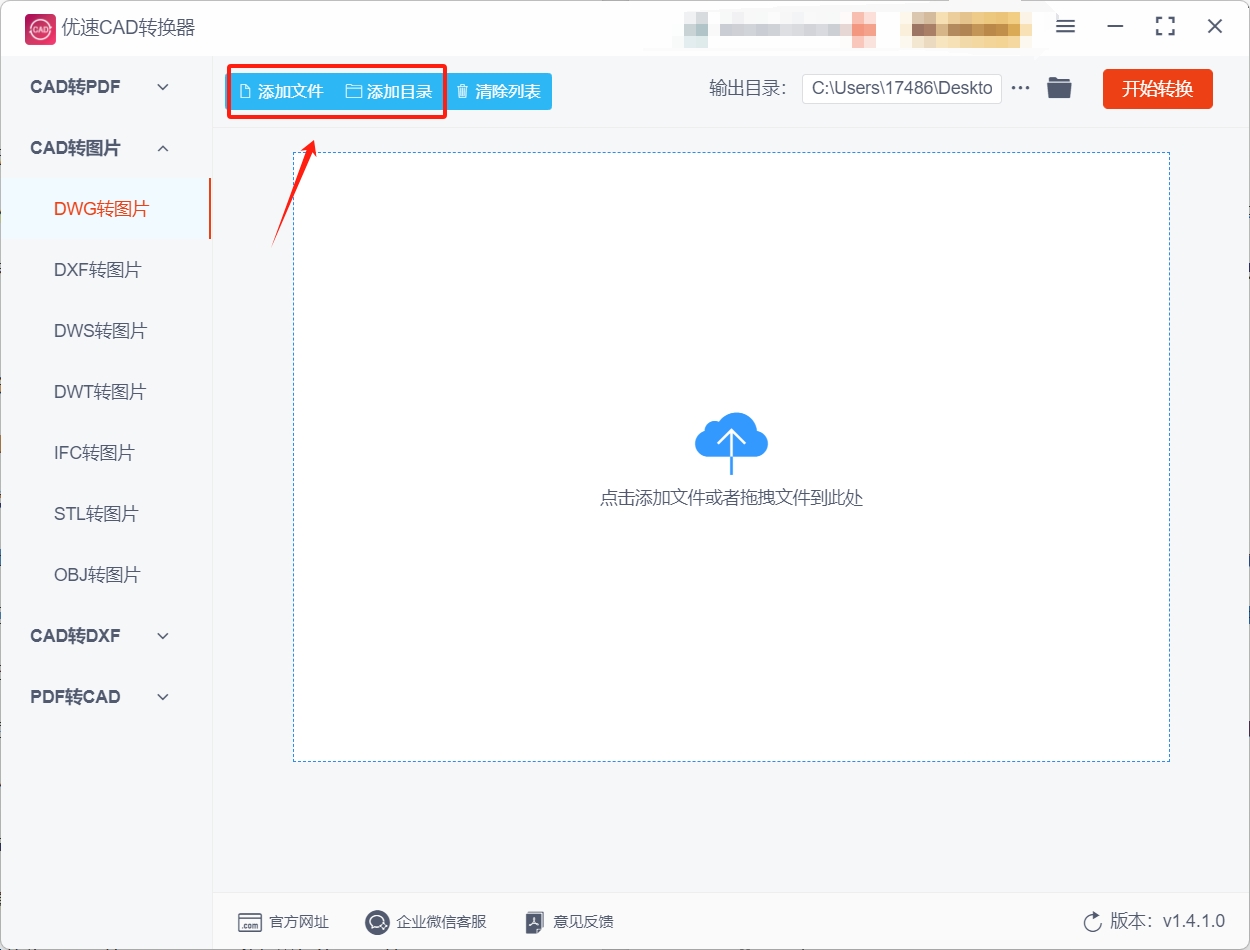The image size is (1250, 950).
Task: Click the three-dots browse output directory
Action: [x=1020, y=88]
